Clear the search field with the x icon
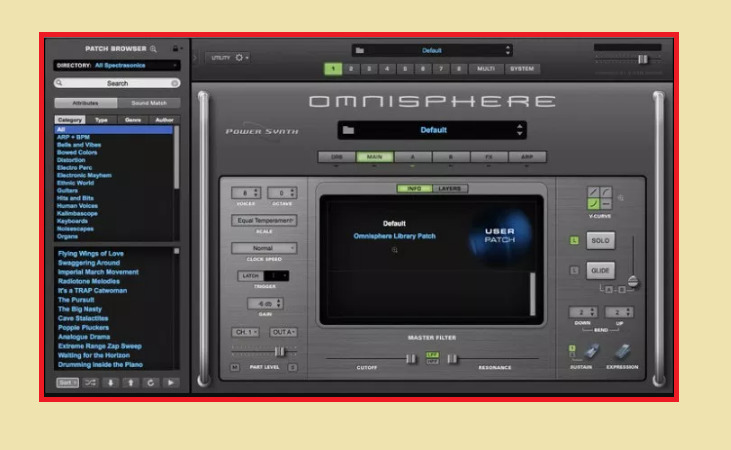The image size is (731, 450). pyautogui.click(x=174, y=83)
